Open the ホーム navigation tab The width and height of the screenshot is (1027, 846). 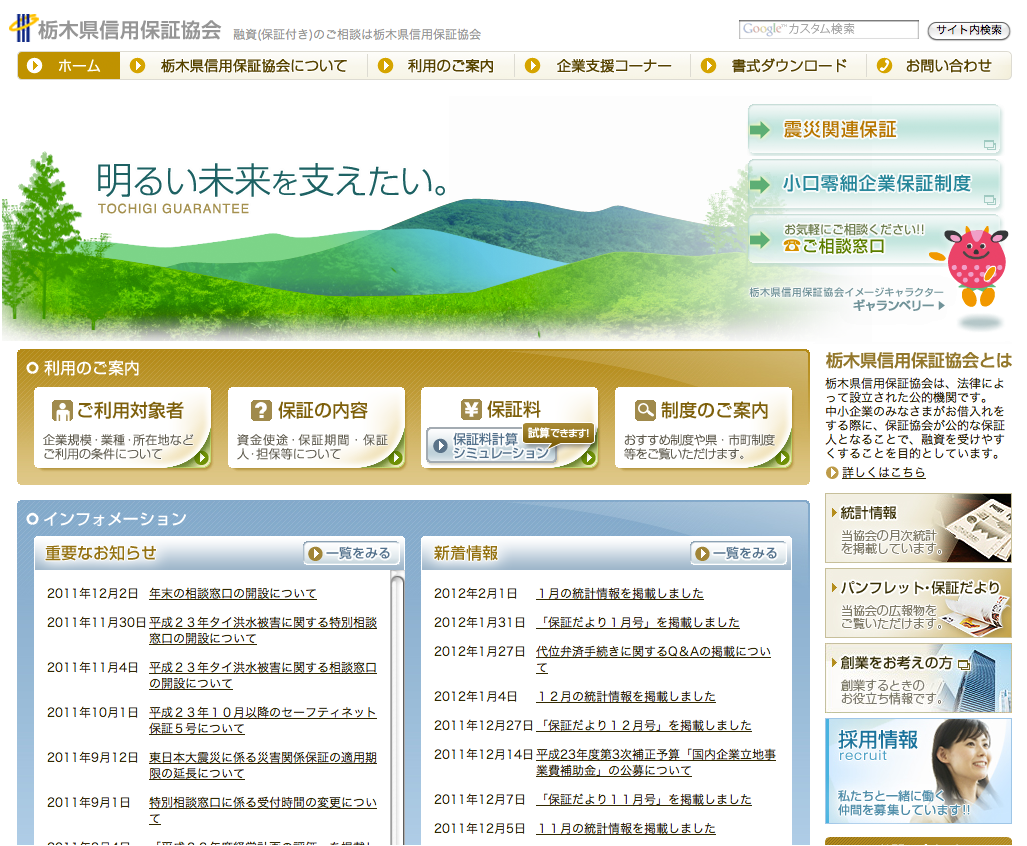(x=69, y=66)
